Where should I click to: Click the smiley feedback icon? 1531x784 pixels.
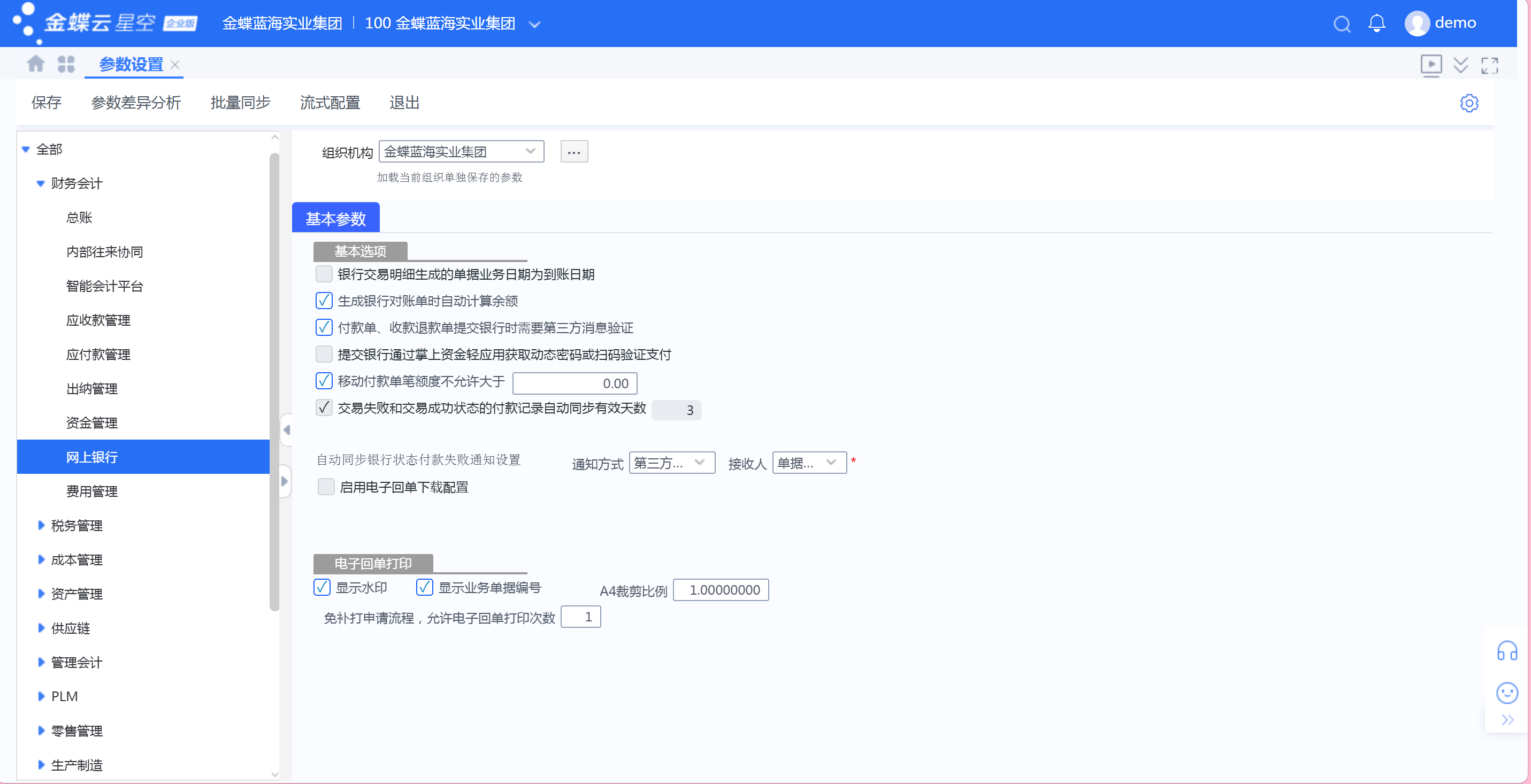point(1506,693)
